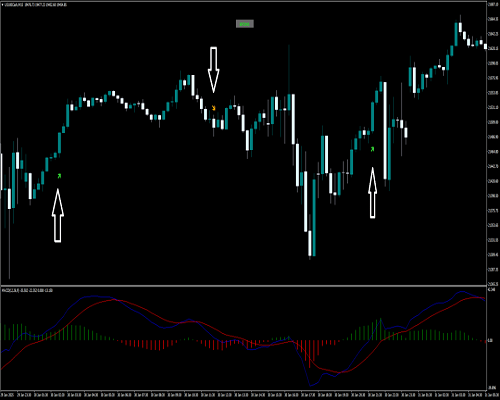Click the time axis at chart bottom

point(243,394)
